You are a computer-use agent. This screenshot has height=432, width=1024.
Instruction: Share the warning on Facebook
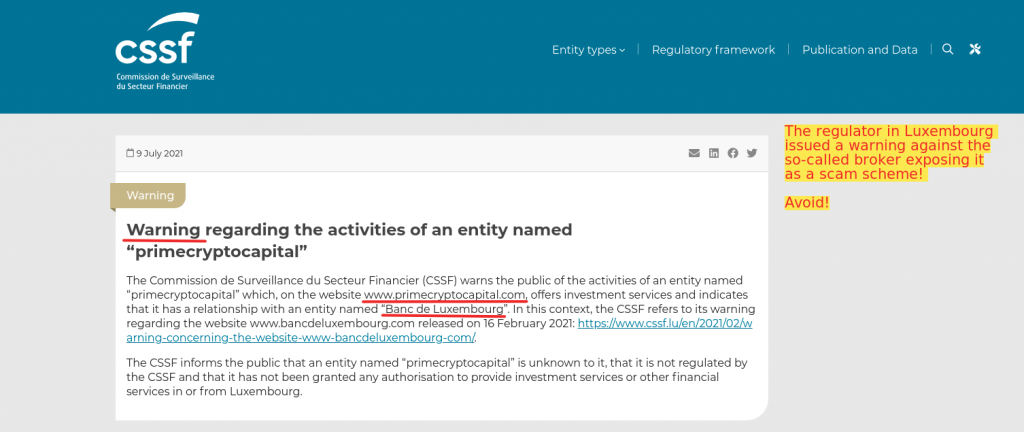[x=733, y=153]
